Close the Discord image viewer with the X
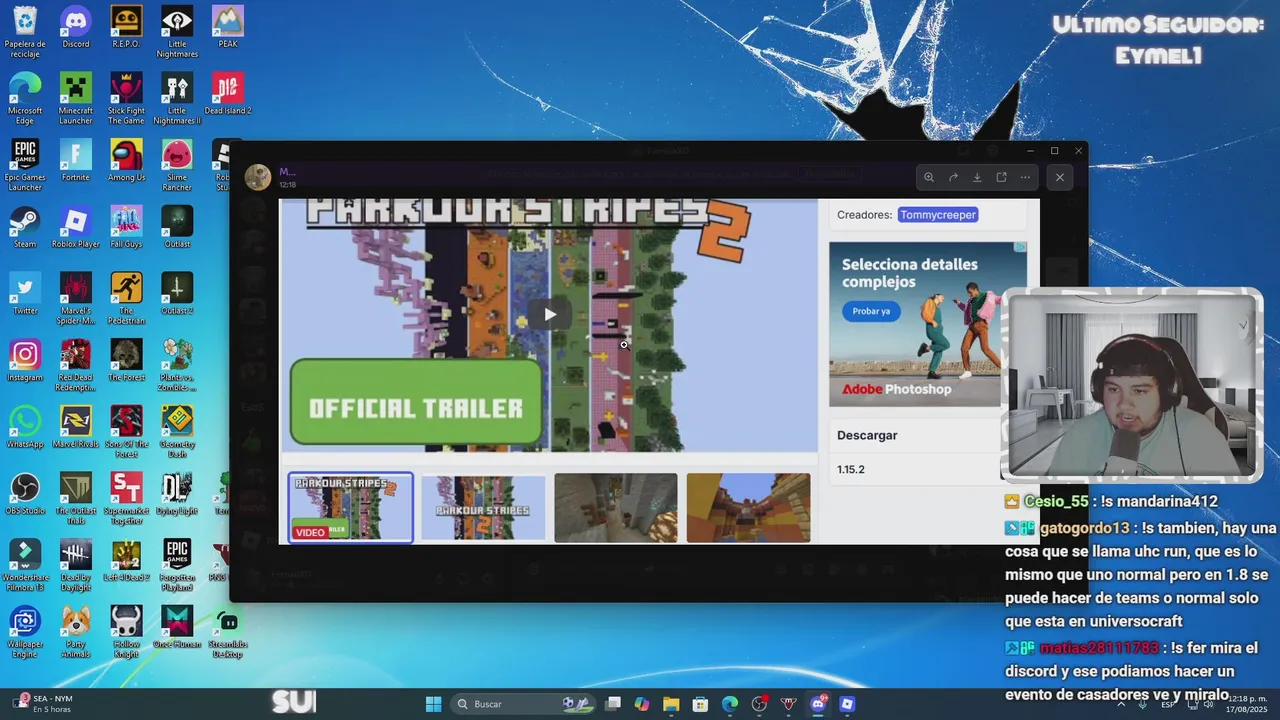Viewport: 1280px width, 720px height. [1060, 177]
